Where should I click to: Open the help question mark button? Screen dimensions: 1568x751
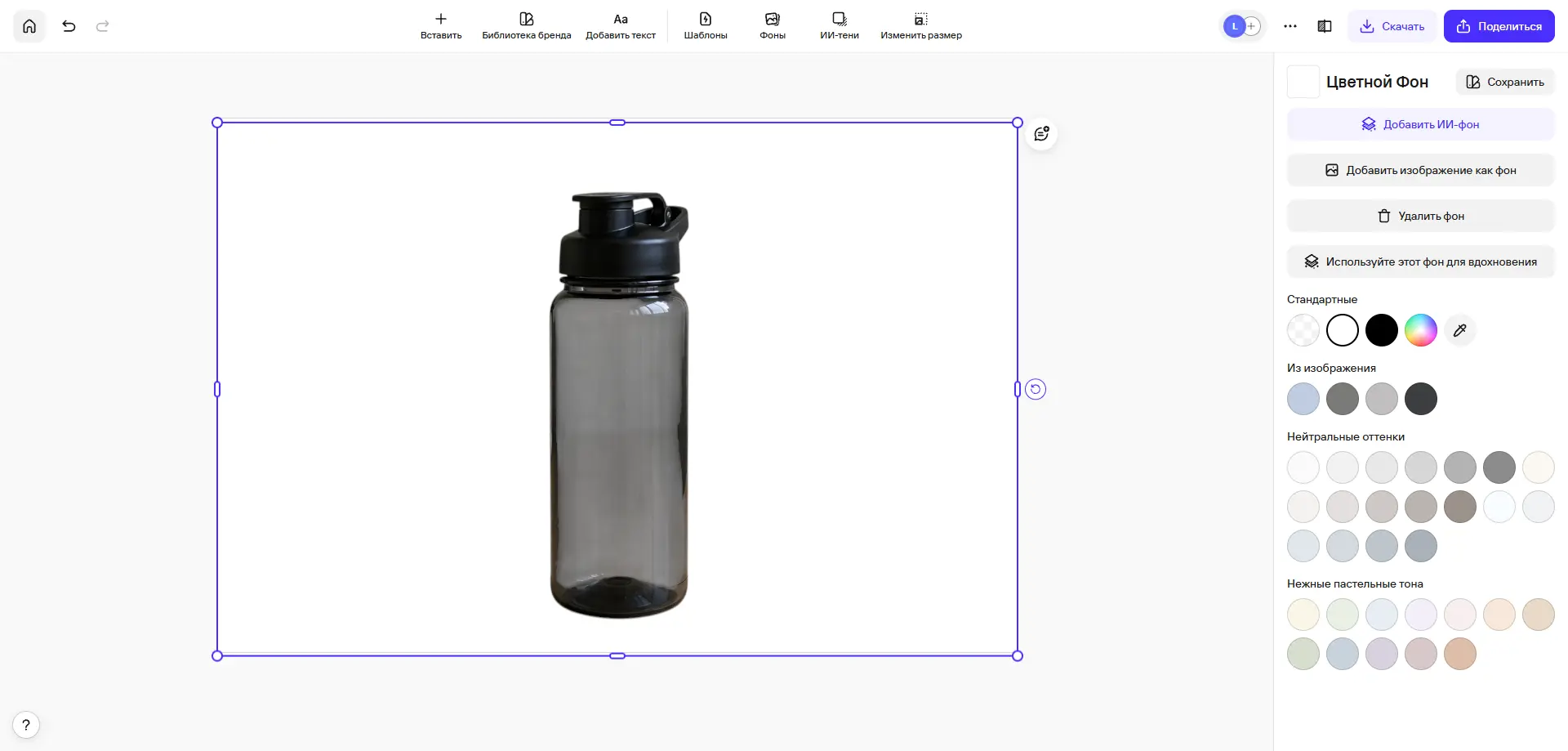click(x=26, y=725)
